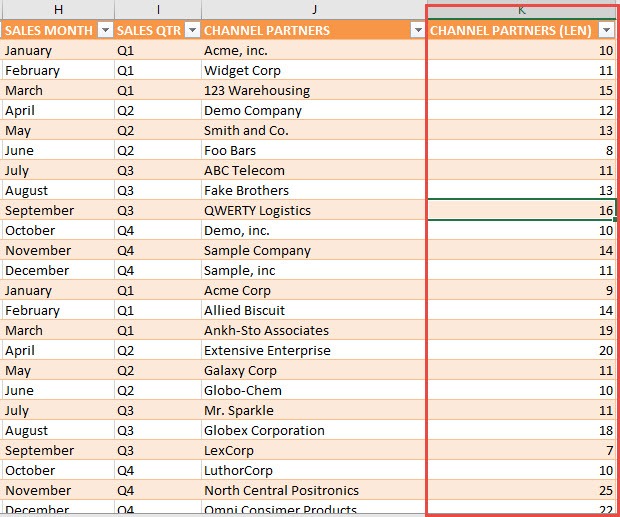Screen dimensions: 620x517
Task: Select the cell 'Extensive Enterprise'
Action: [314, 350]
